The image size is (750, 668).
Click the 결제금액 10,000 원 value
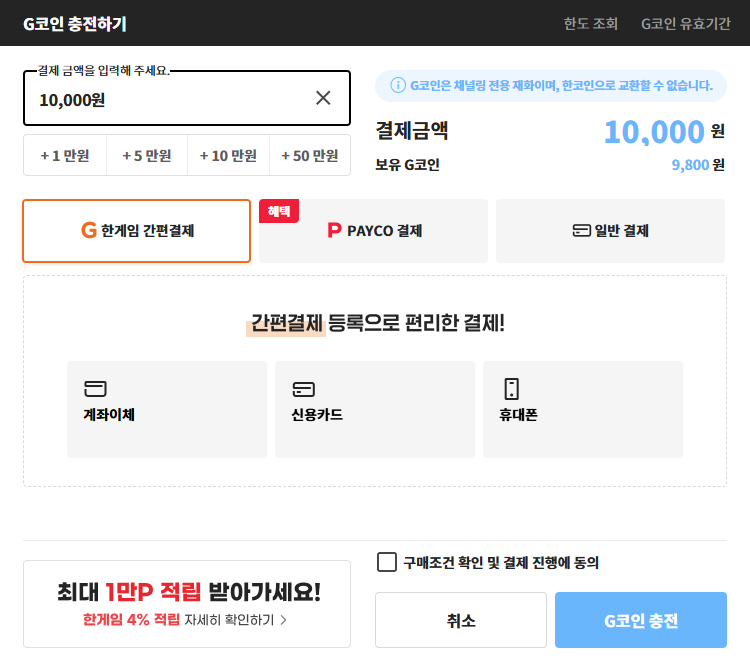[664, 132]
